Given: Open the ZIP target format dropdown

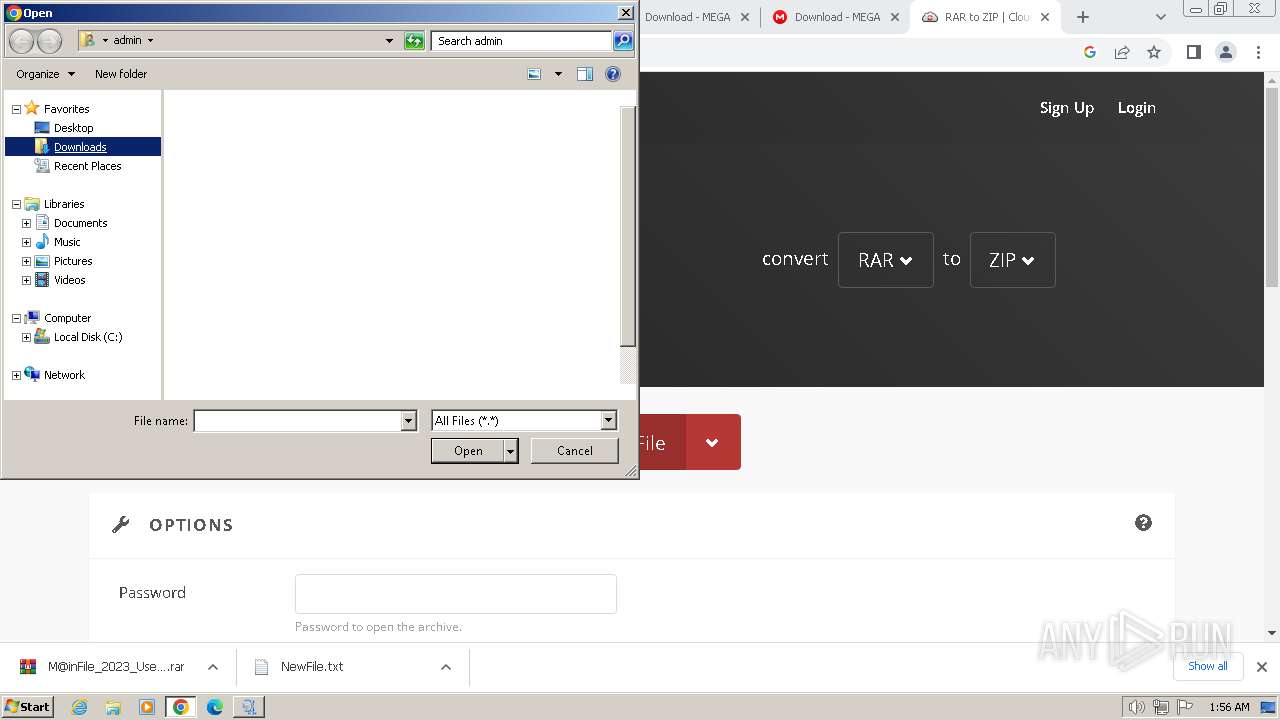Looking at the screenshot, I should point(1012,260).
